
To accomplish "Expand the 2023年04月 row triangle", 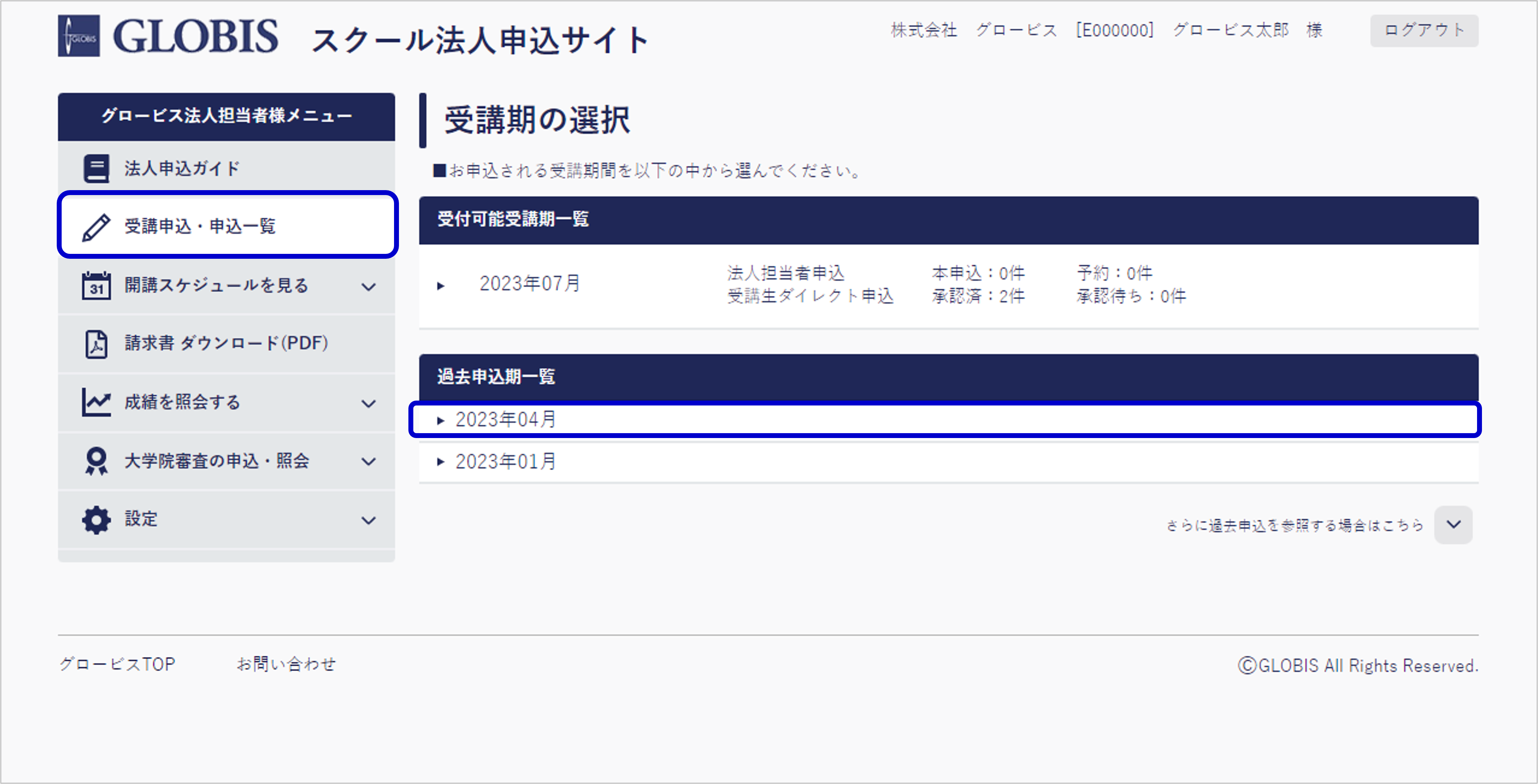I will click(441, 421).
